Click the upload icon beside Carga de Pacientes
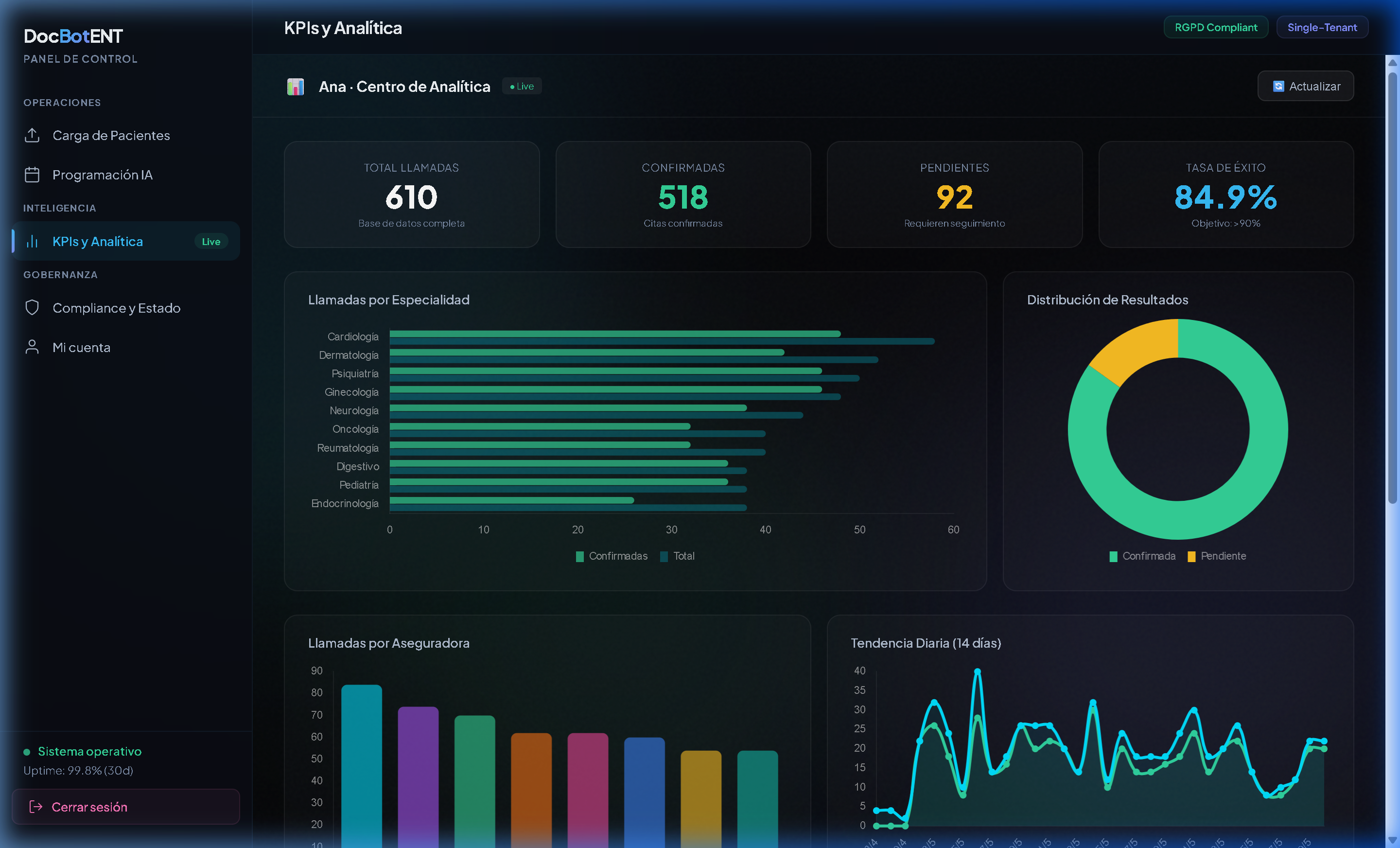This screenshot has width=1400, height=848. point(32,135)
